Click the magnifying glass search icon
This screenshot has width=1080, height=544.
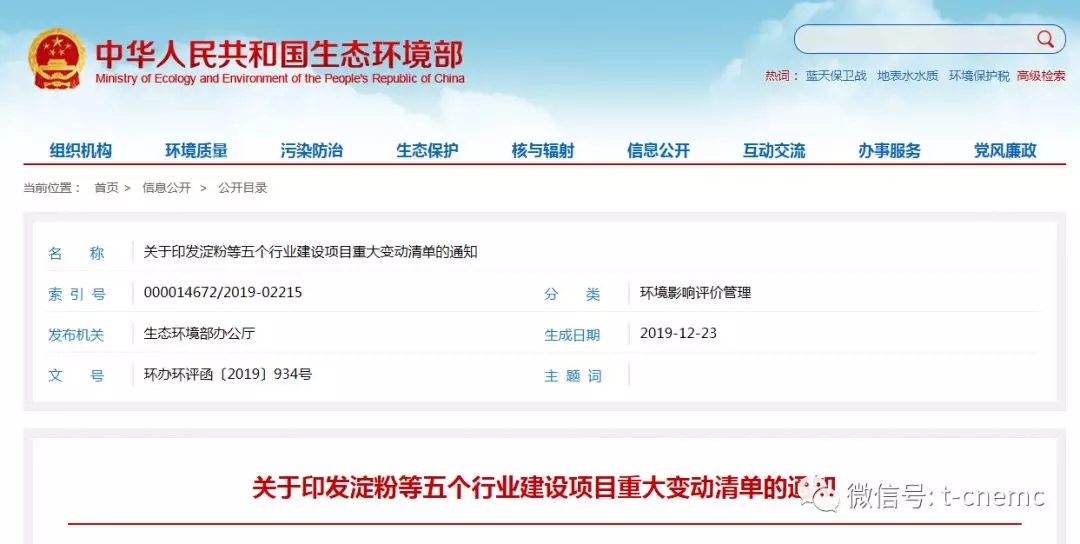(x=1045, y=39)
